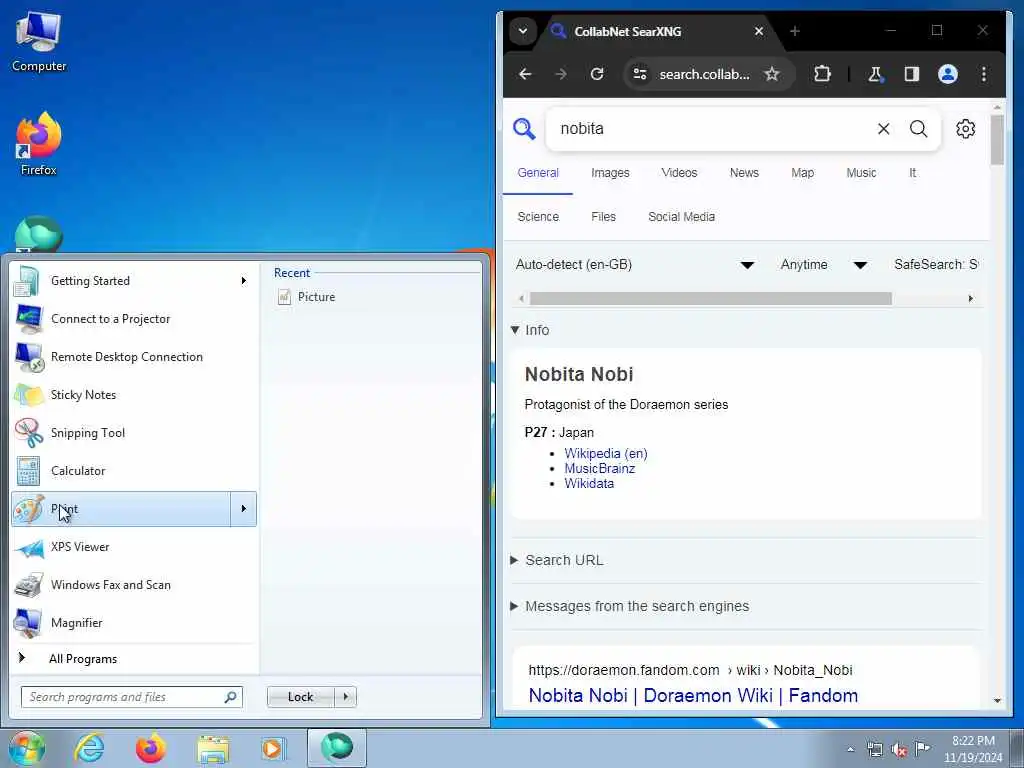Click the search.collab address bar
This screenshot has width=1024, height=768.
(x=704, y=74)
